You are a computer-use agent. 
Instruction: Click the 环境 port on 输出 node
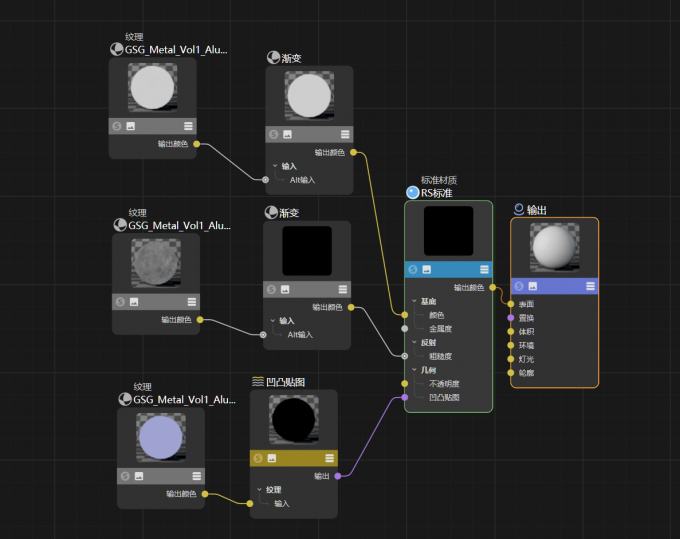click(511, 345)
